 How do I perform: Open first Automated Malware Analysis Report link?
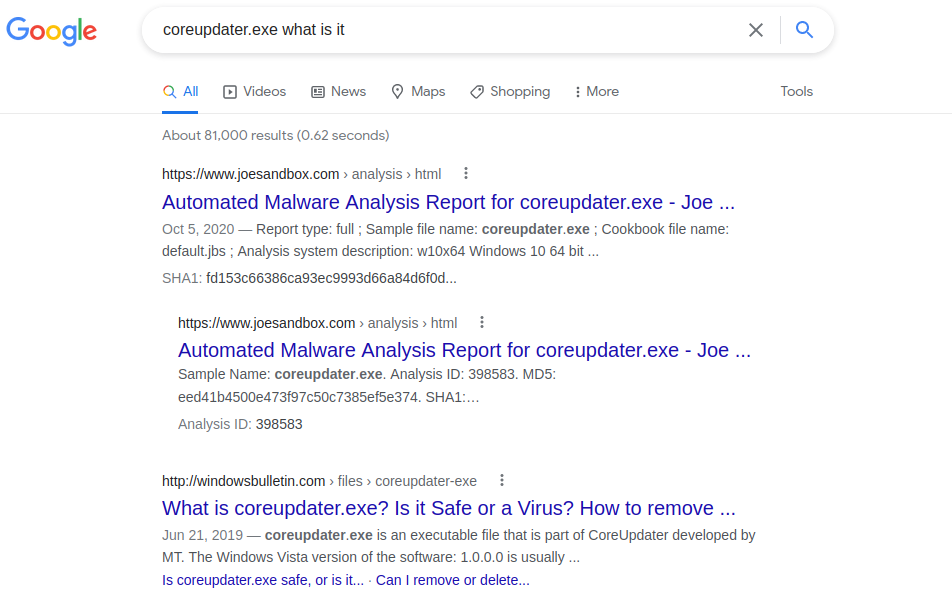(448, 202)
